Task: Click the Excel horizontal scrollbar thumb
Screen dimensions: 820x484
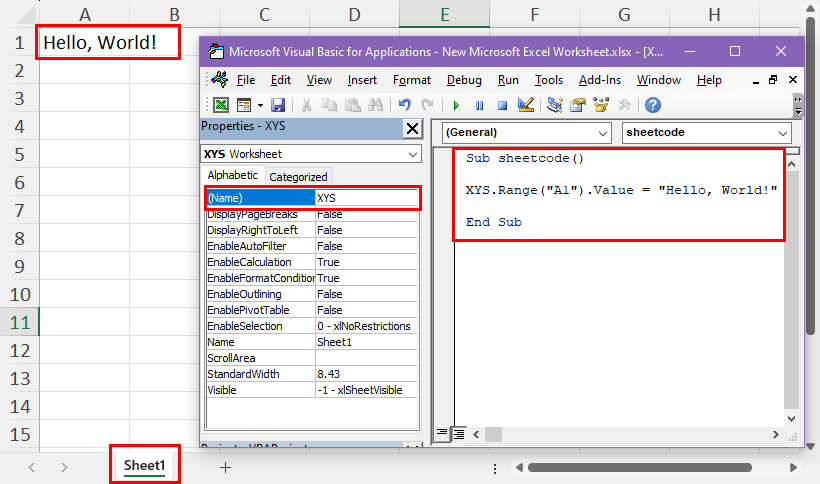Action: [640, 467]
